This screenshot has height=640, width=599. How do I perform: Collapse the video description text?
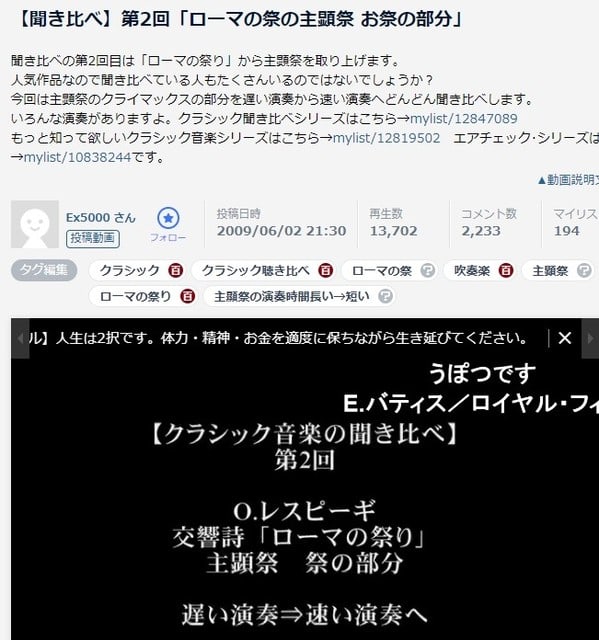pyautogui.click(x=568, y=180)
